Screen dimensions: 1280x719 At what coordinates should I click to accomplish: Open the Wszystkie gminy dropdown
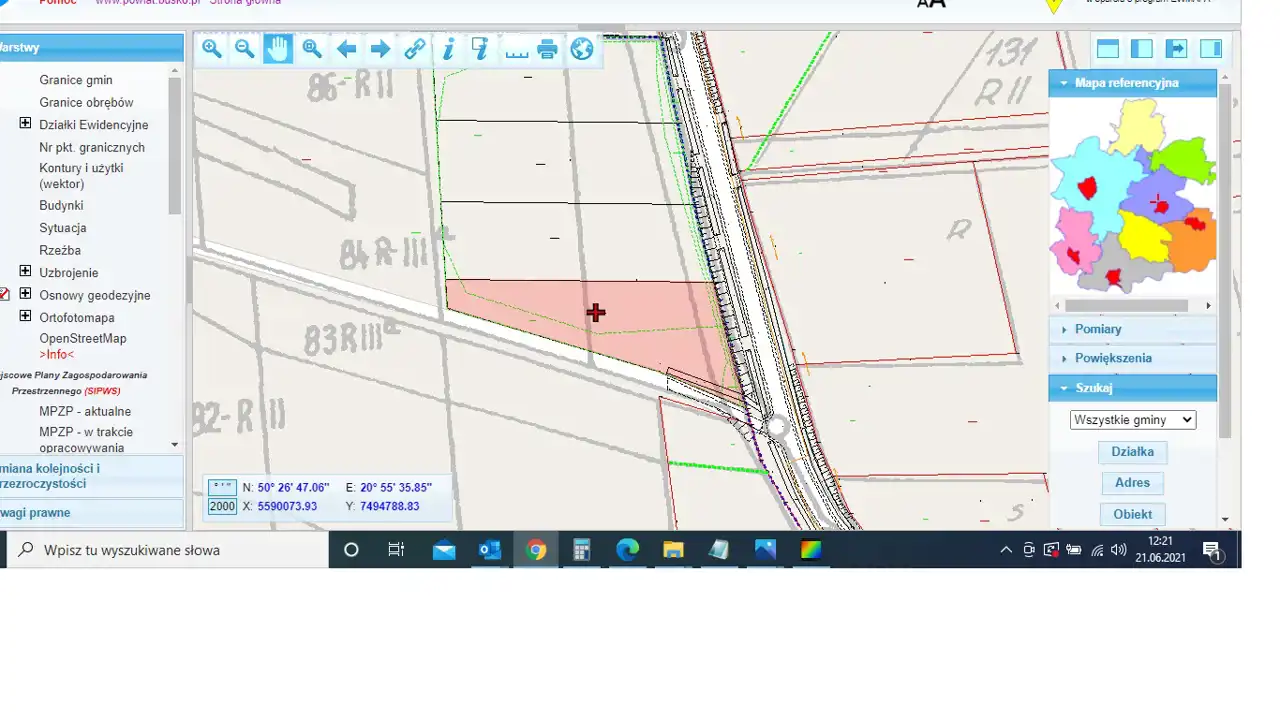[1132, 420]
